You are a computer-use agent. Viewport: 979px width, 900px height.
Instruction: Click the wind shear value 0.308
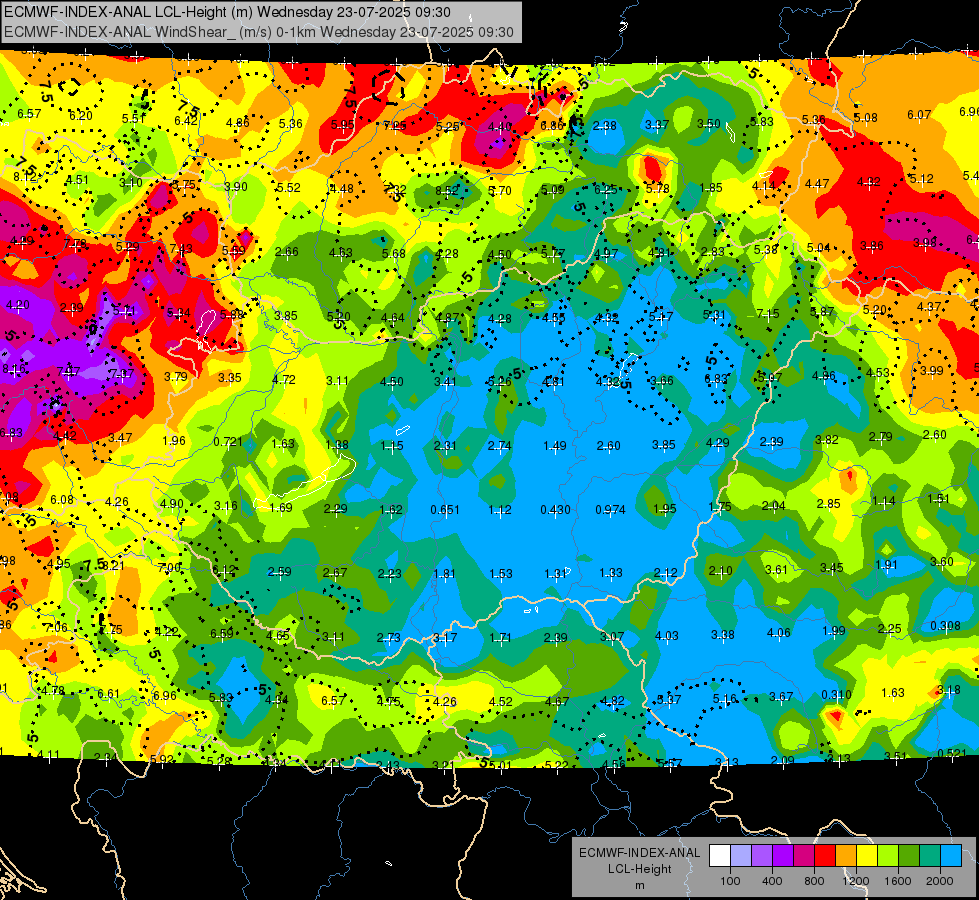(945, 625)
